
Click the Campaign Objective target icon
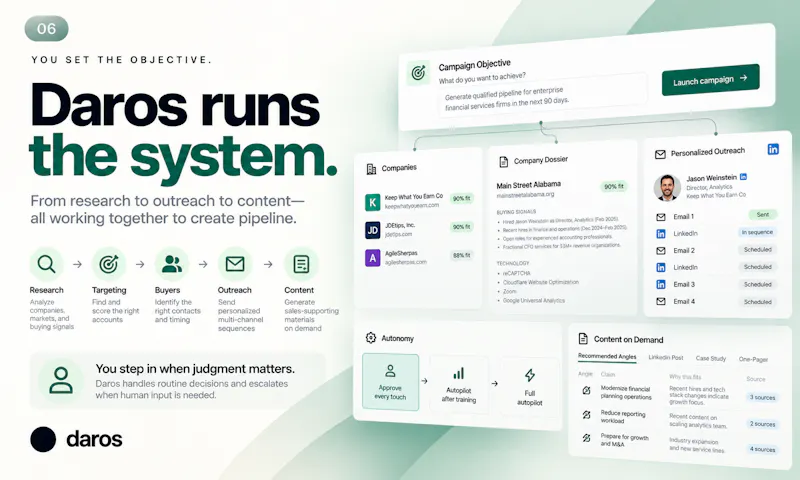pyautogui.click(x=418, y=73)
